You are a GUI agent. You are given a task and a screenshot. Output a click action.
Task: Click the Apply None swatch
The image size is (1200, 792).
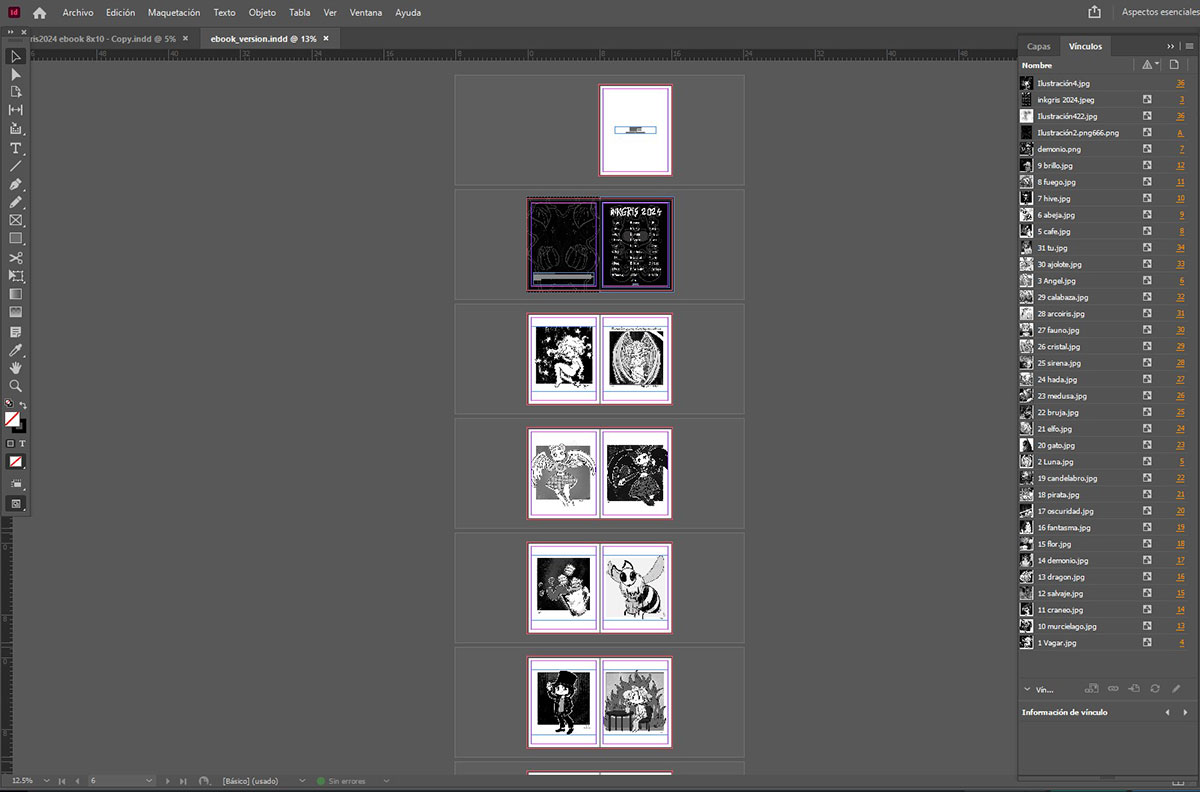click(16, 462)
